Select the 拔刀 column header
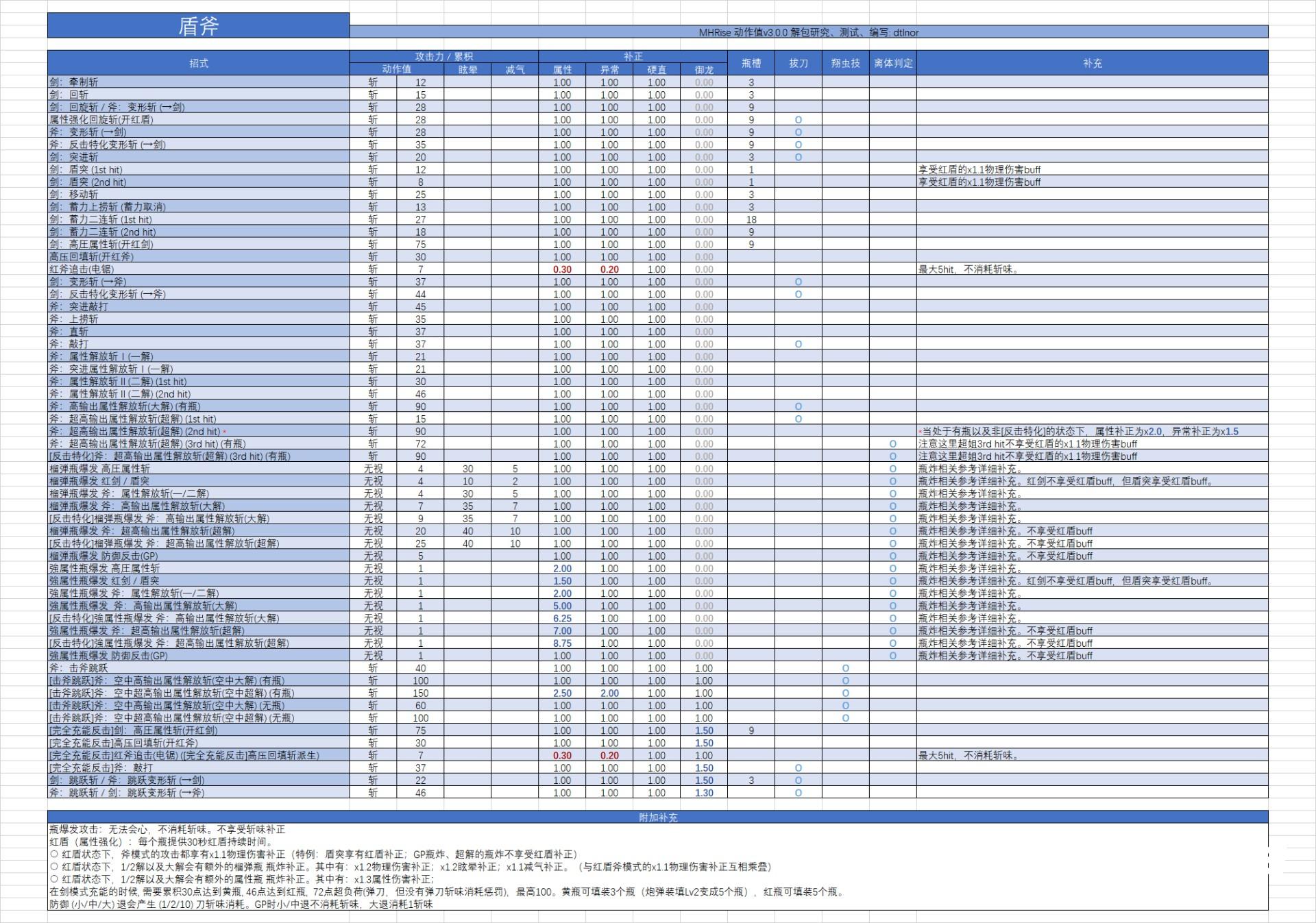The width and height of the screenshot is (1316, 923). click(x=798, y=63)
